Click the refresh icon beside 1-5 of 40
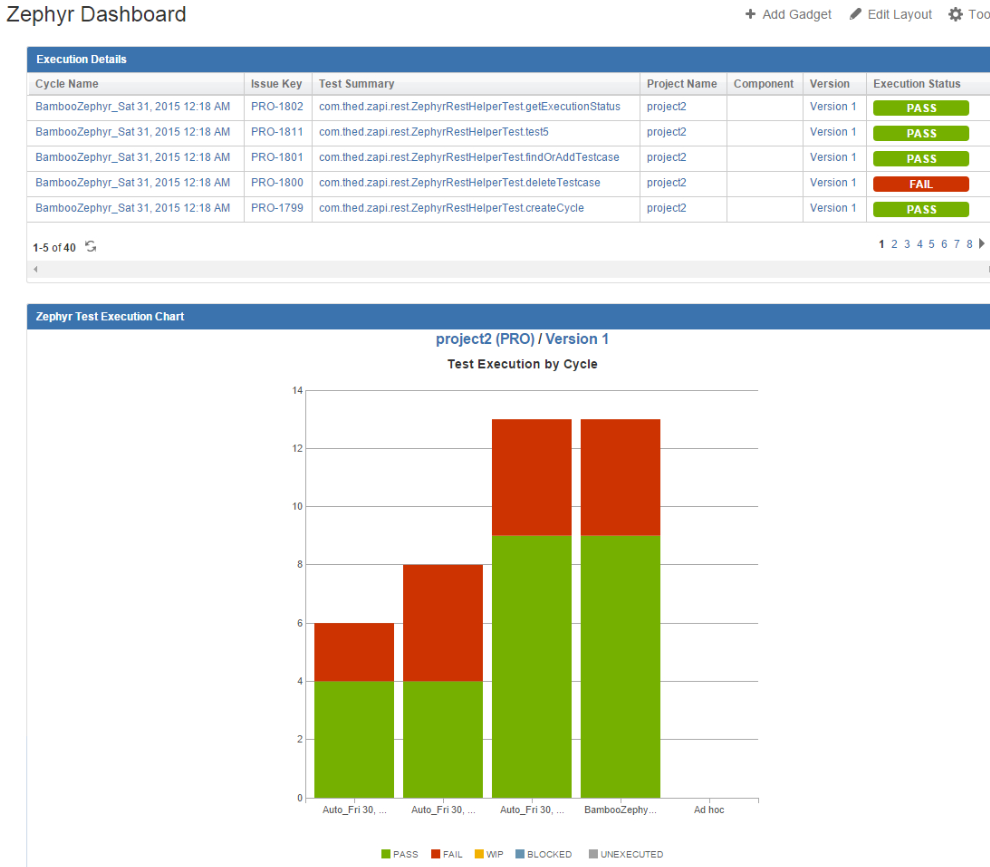 pyautogui.click(x=91, y=247)
